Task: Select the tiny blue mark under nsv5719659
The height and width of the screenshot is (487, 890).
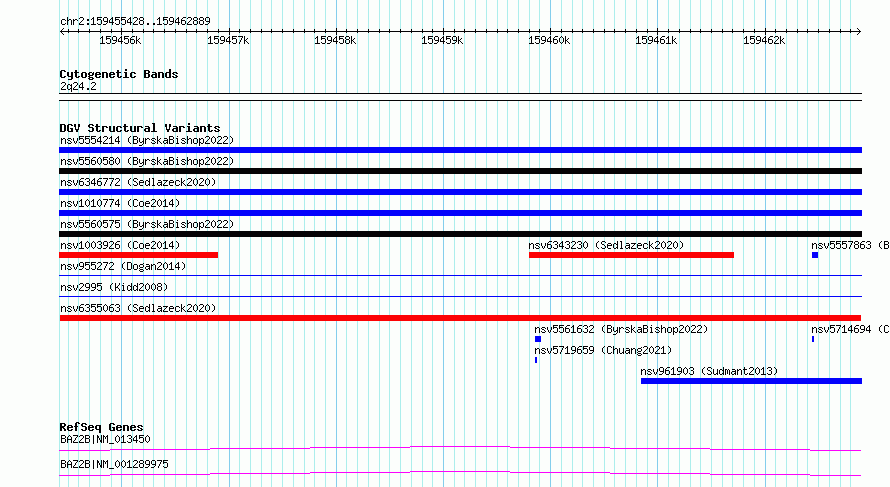Action: [536, 360]
